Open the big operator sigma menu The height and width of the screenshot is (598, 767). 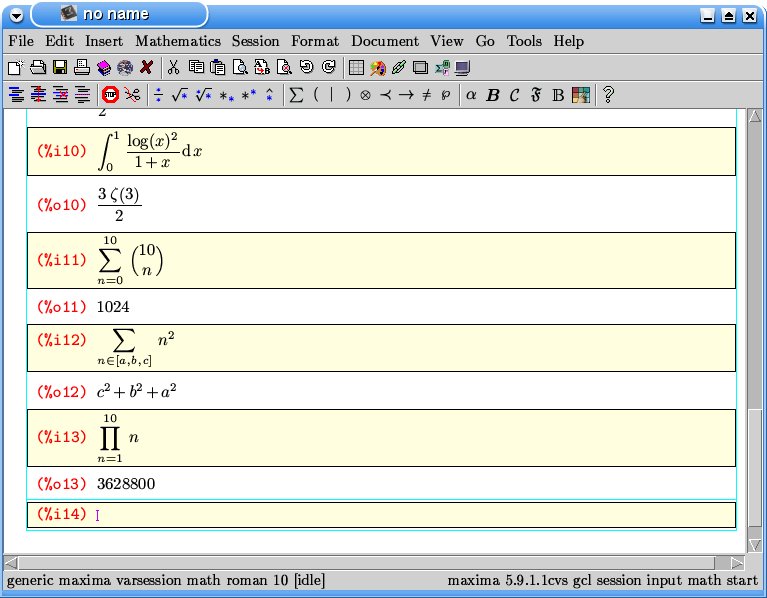coord(296,94)
